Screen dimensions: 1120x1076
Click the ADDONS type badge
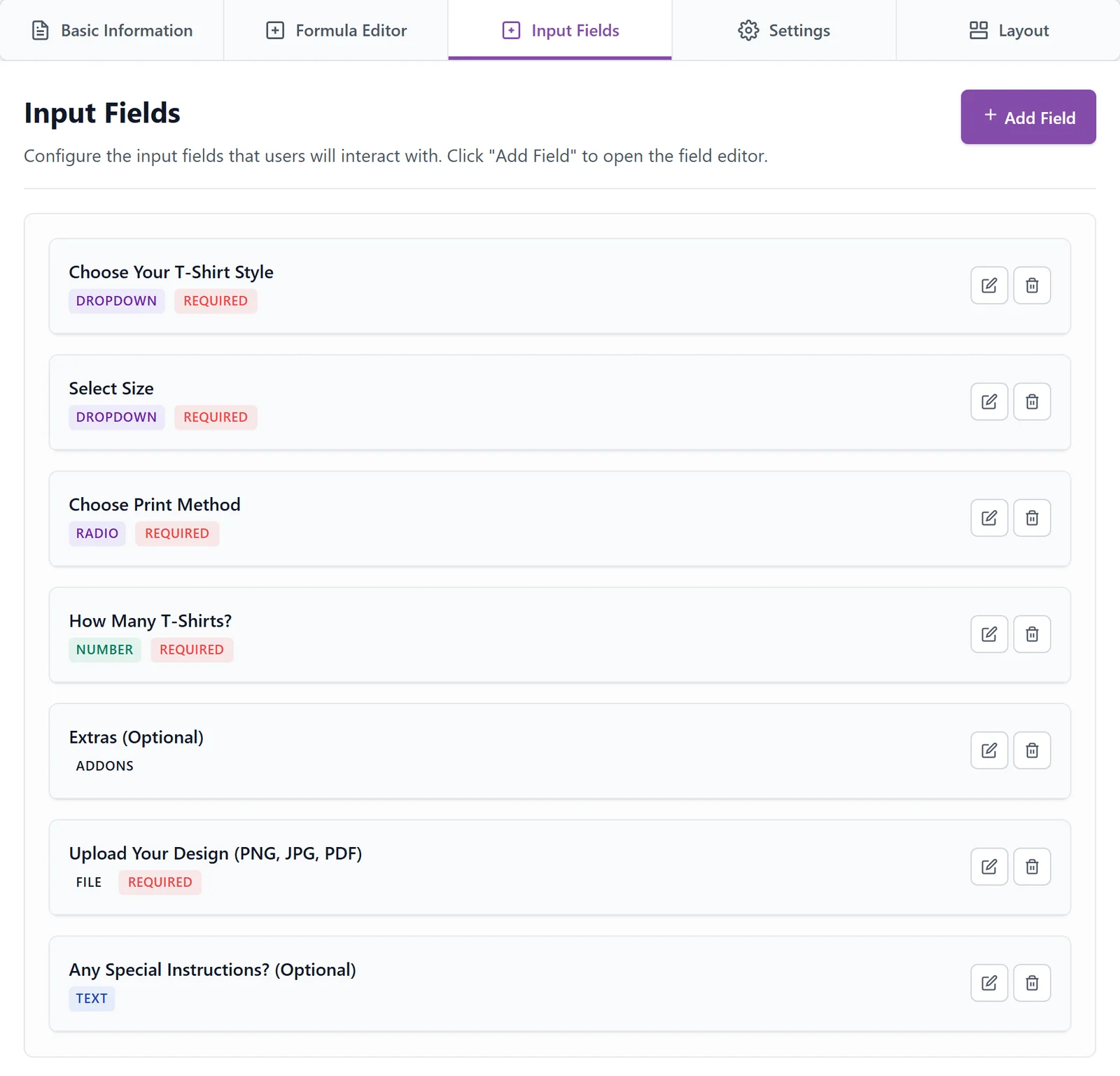pos(105,766)
